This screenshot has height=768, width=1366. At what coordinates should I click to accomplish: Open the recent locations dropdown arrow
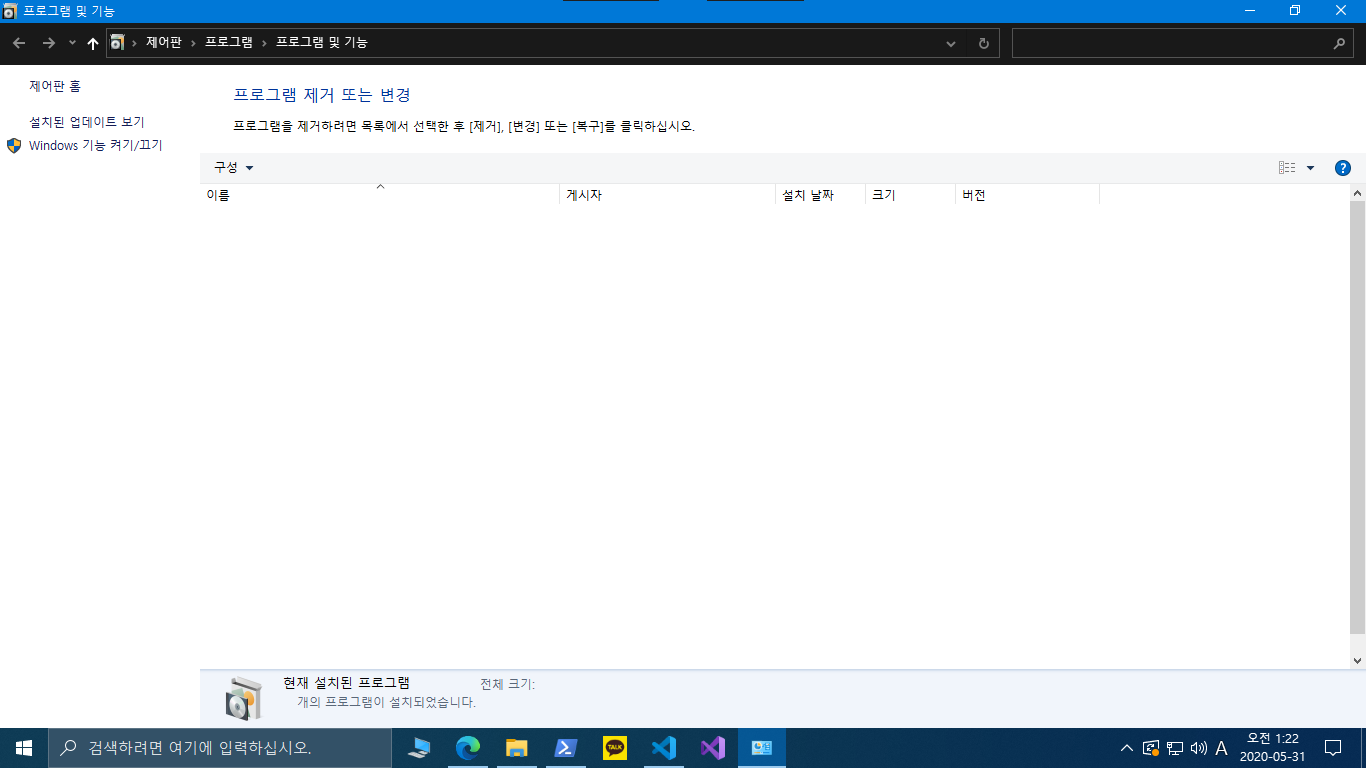tap(72, 43)
